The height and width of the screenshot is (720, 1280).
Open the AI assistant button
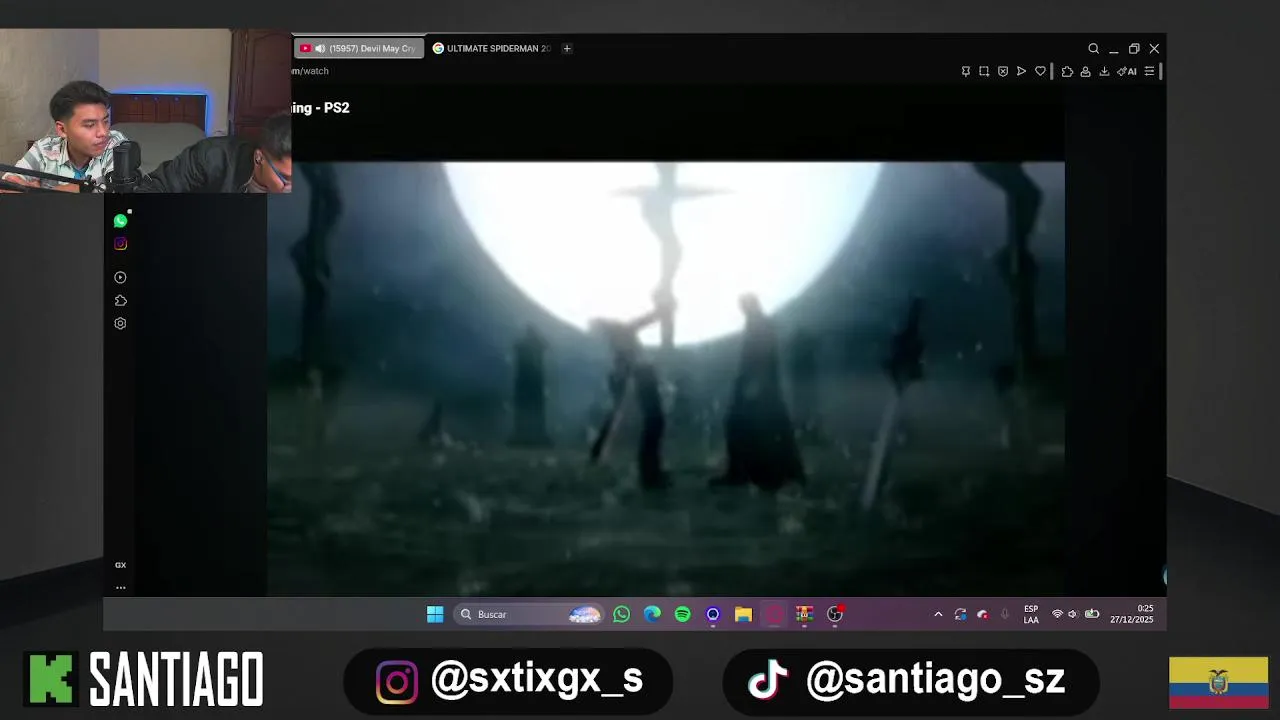click(x=1127, y=71)
